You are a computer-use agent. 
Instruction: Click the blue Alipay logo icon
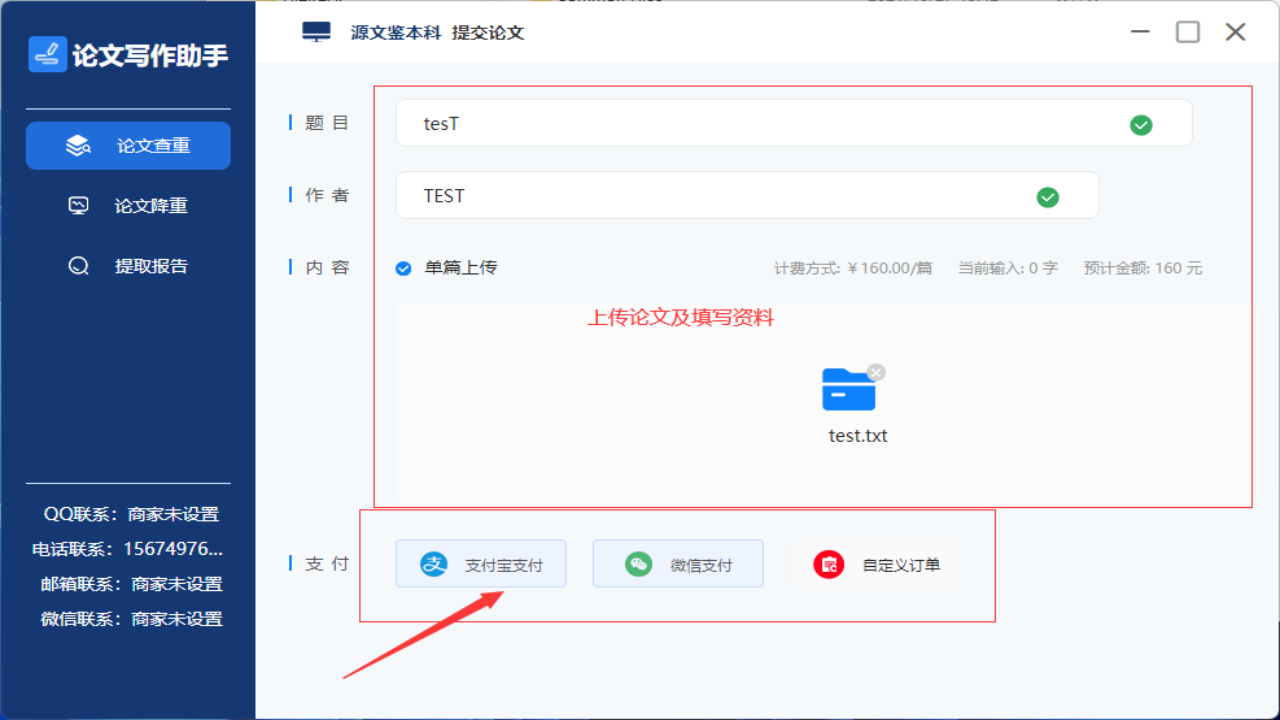click(x=432, y=563)
